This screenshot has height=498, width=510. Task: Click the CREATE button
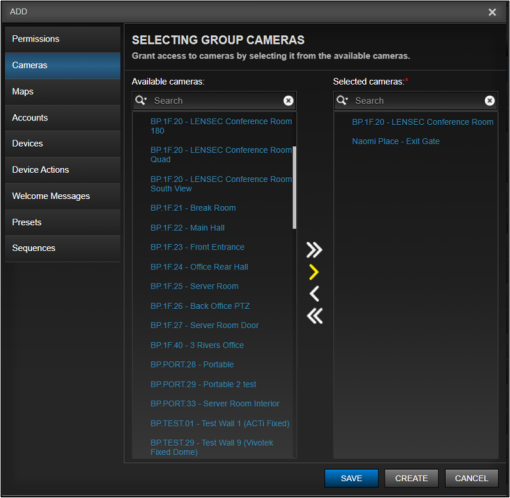tap(411, 478)
